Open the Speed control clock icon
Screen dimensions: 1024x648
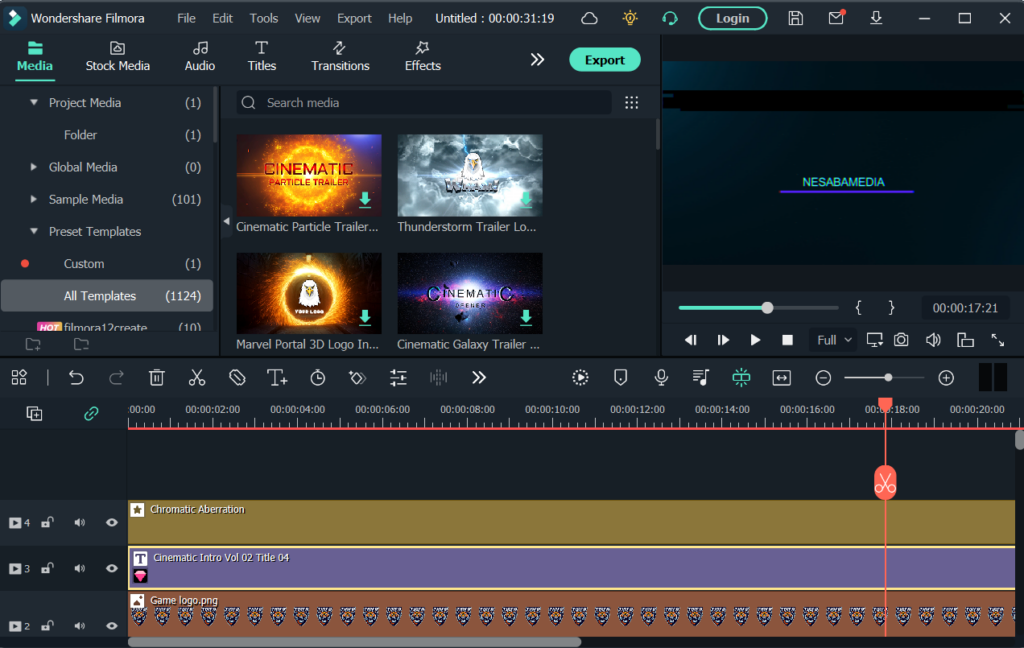(318, 378)
